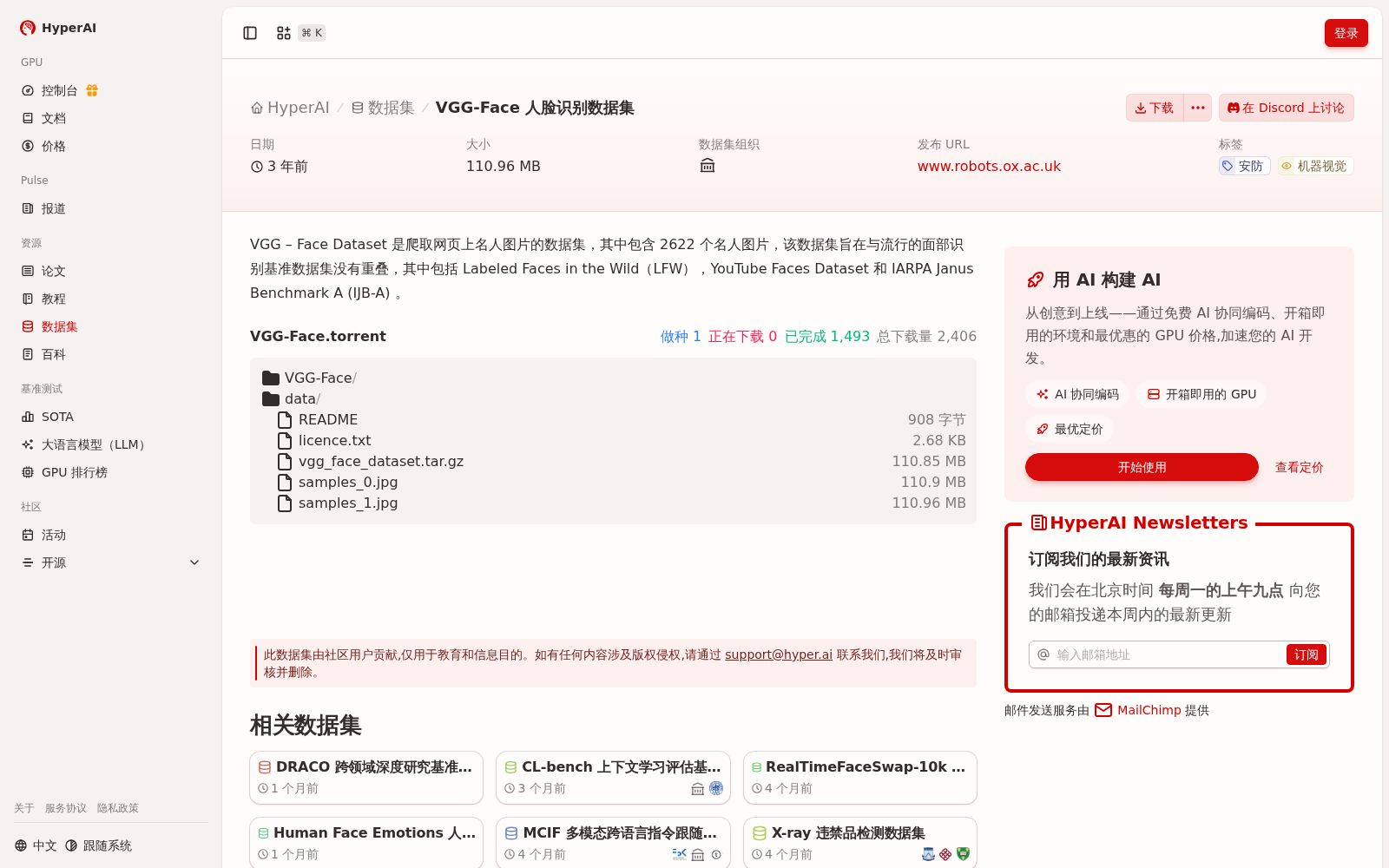Click the 下载 button
Screen dimensions: 1389x868
tap(1155, 108)
